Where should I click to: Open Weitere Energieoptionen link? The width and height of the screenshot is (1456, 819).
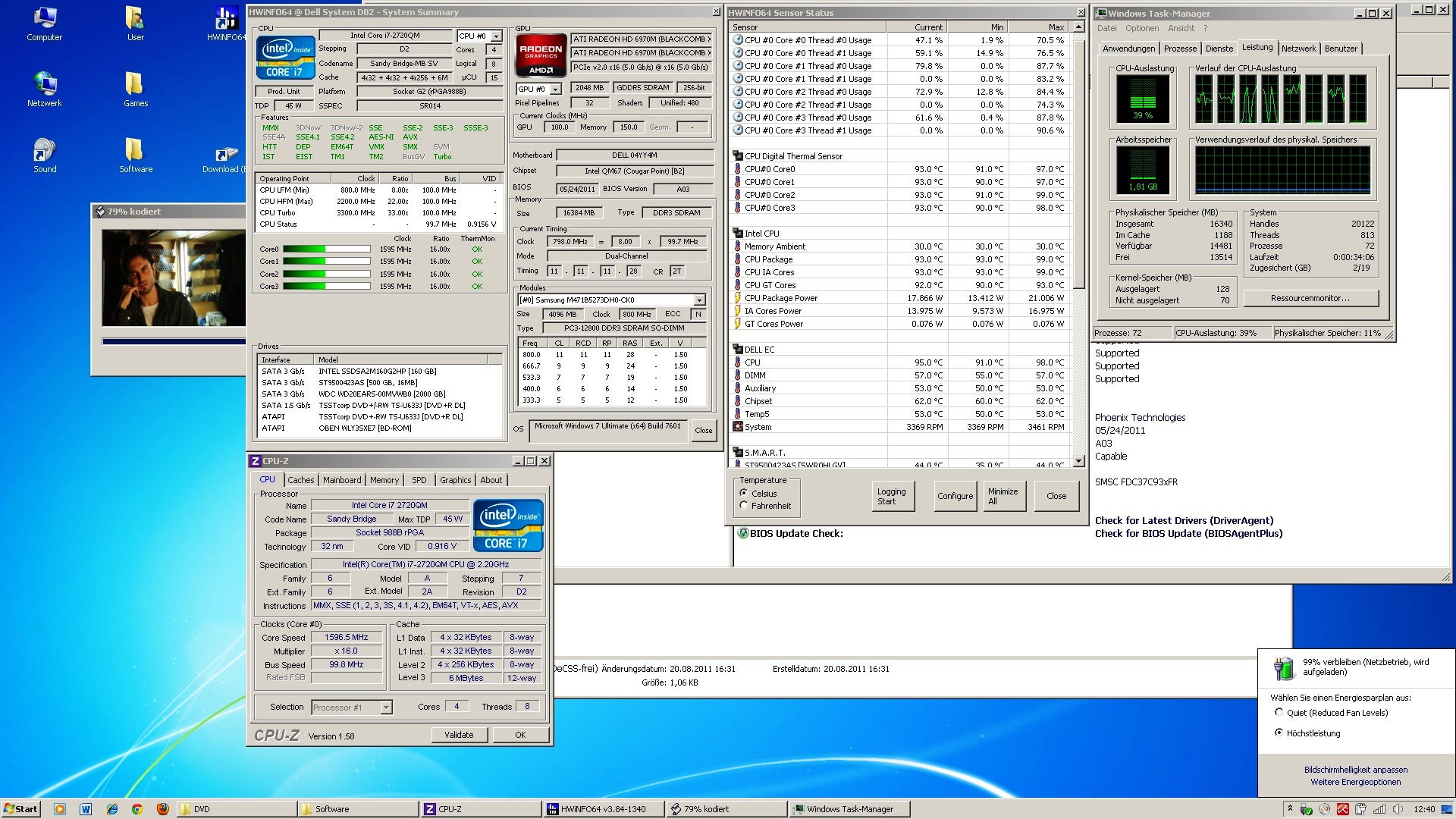pyautogui.click(x=1355, y=782)
